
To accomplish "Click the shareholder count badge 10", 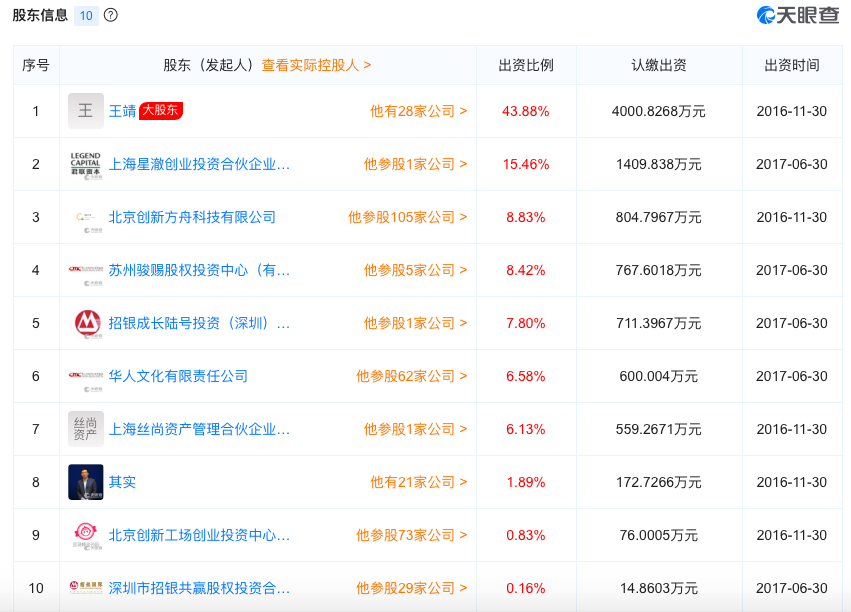I will tap(86, 16).
